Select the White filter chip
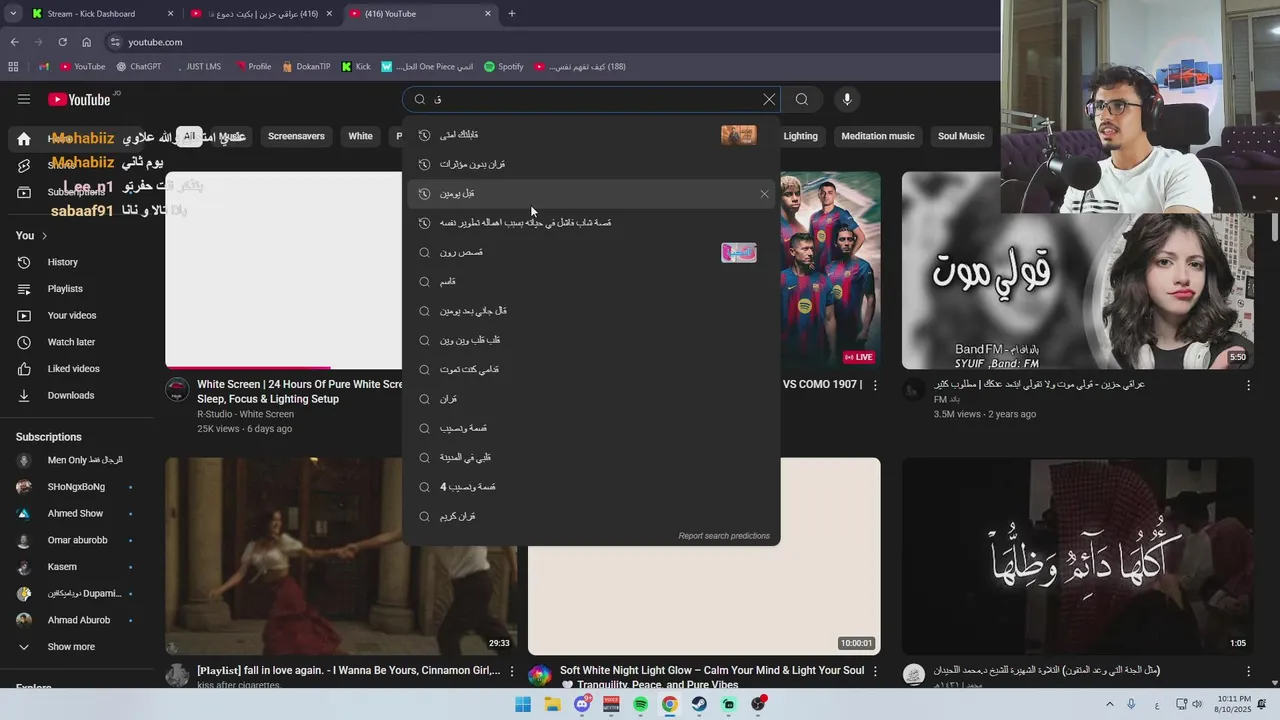 361,136
